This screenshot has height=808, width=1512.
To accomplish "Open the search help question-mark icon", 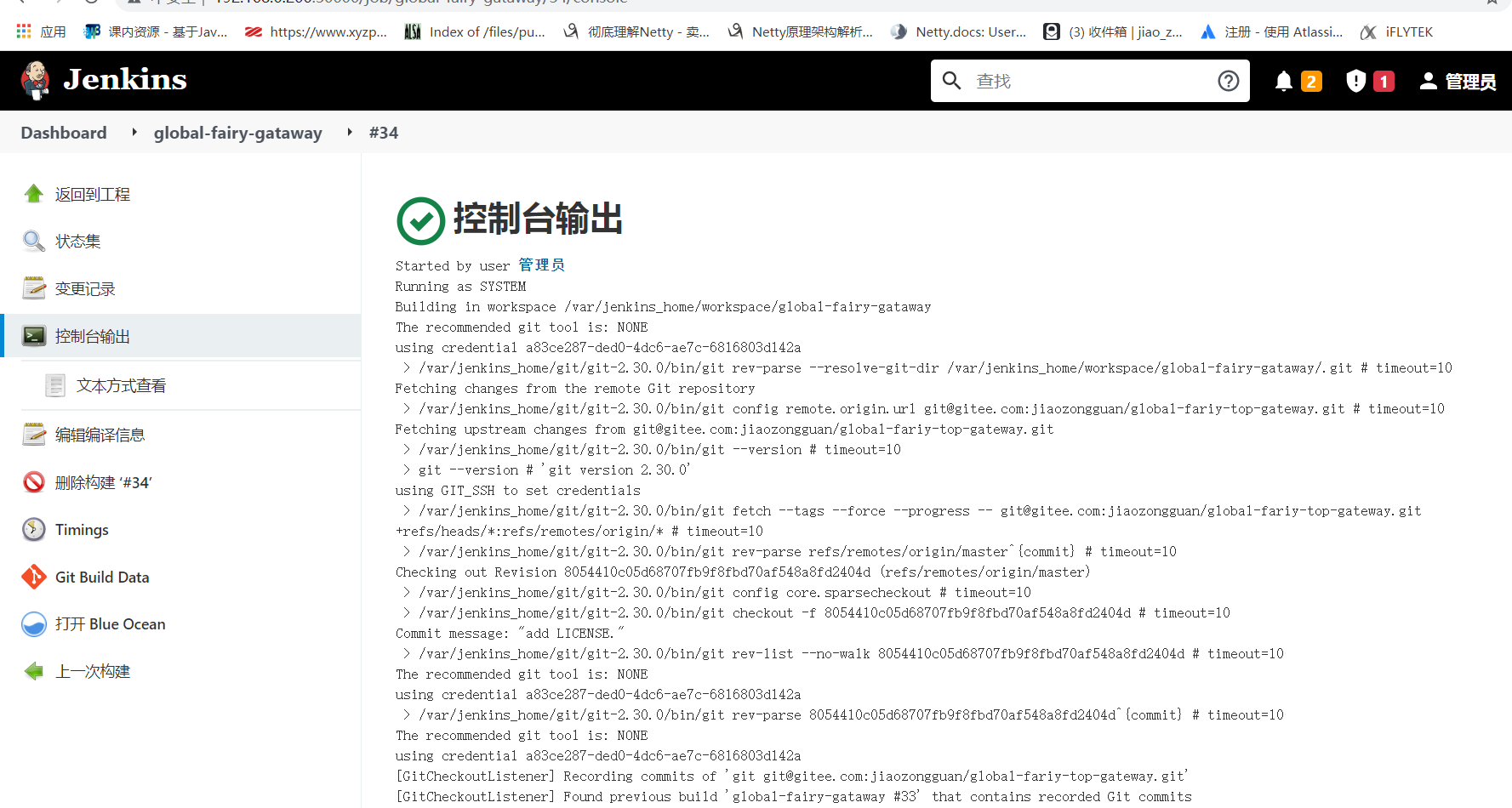I will (1228, 81).
